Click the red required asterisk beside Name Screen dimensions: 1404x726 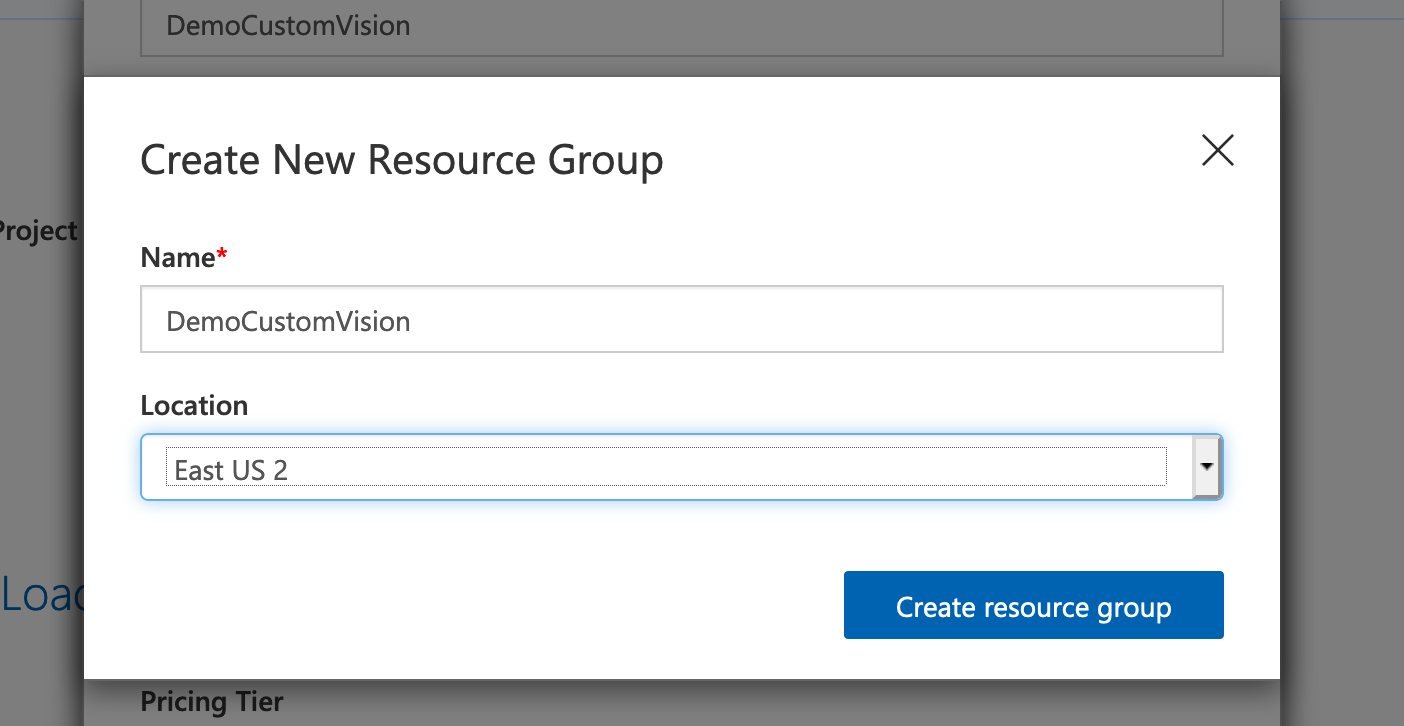pos(222,257)
